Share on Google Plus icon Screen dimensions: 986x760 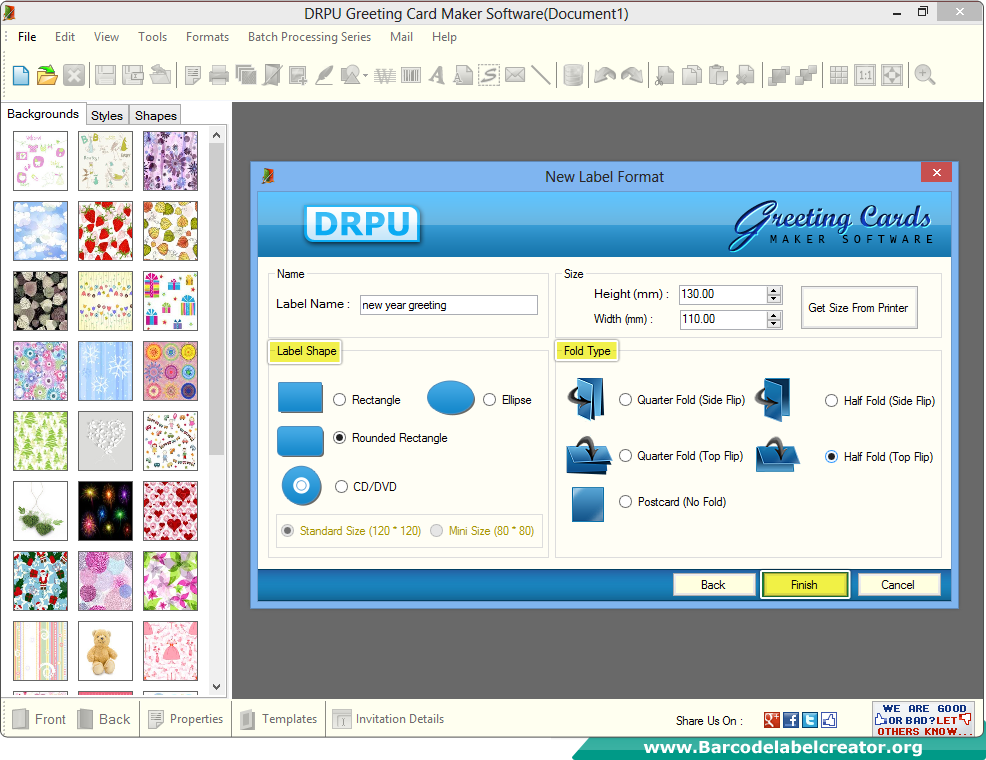772,720
